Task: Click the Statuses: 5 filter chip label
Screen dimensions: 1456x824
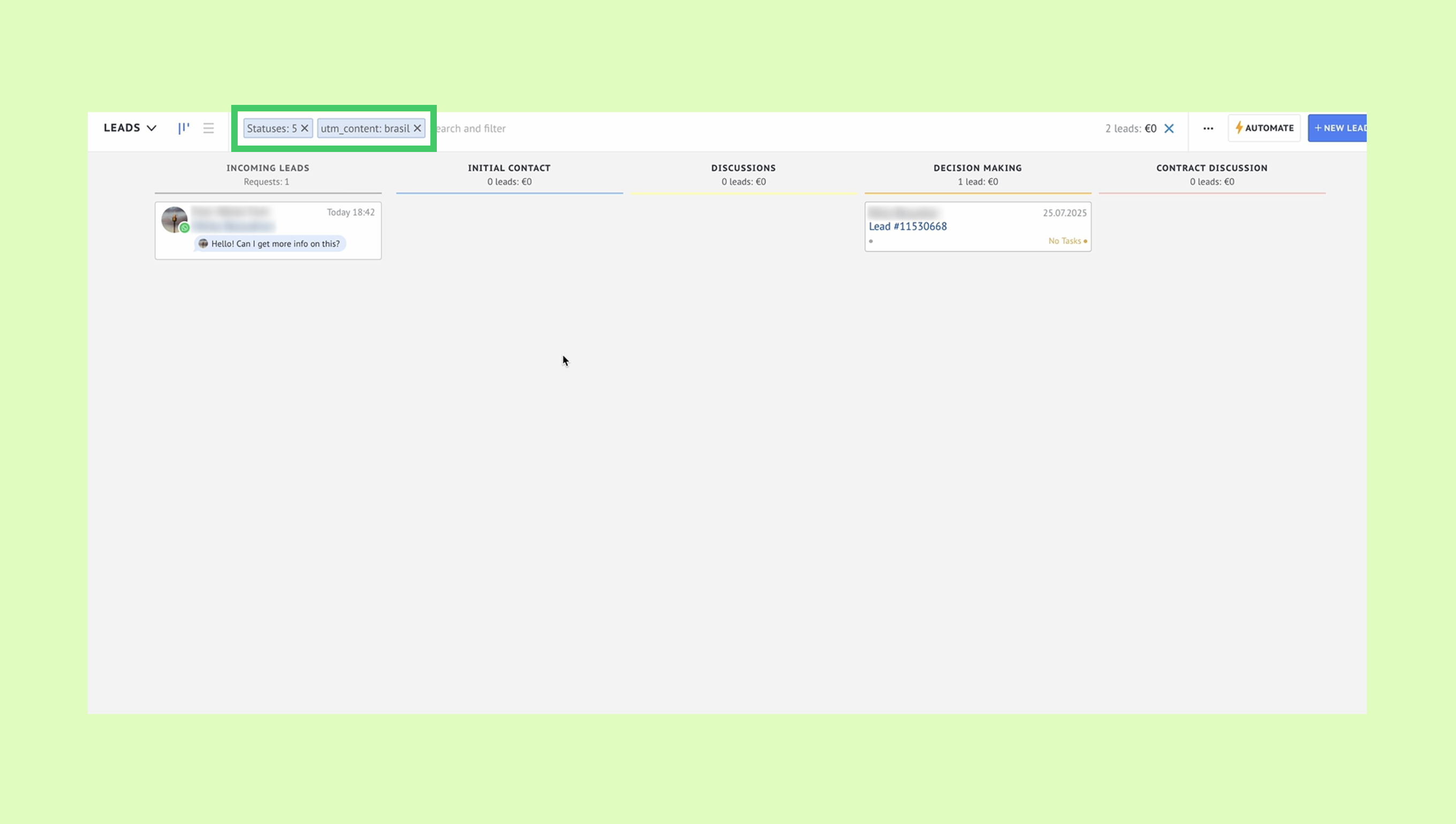Action: click(x=271, y=128)
